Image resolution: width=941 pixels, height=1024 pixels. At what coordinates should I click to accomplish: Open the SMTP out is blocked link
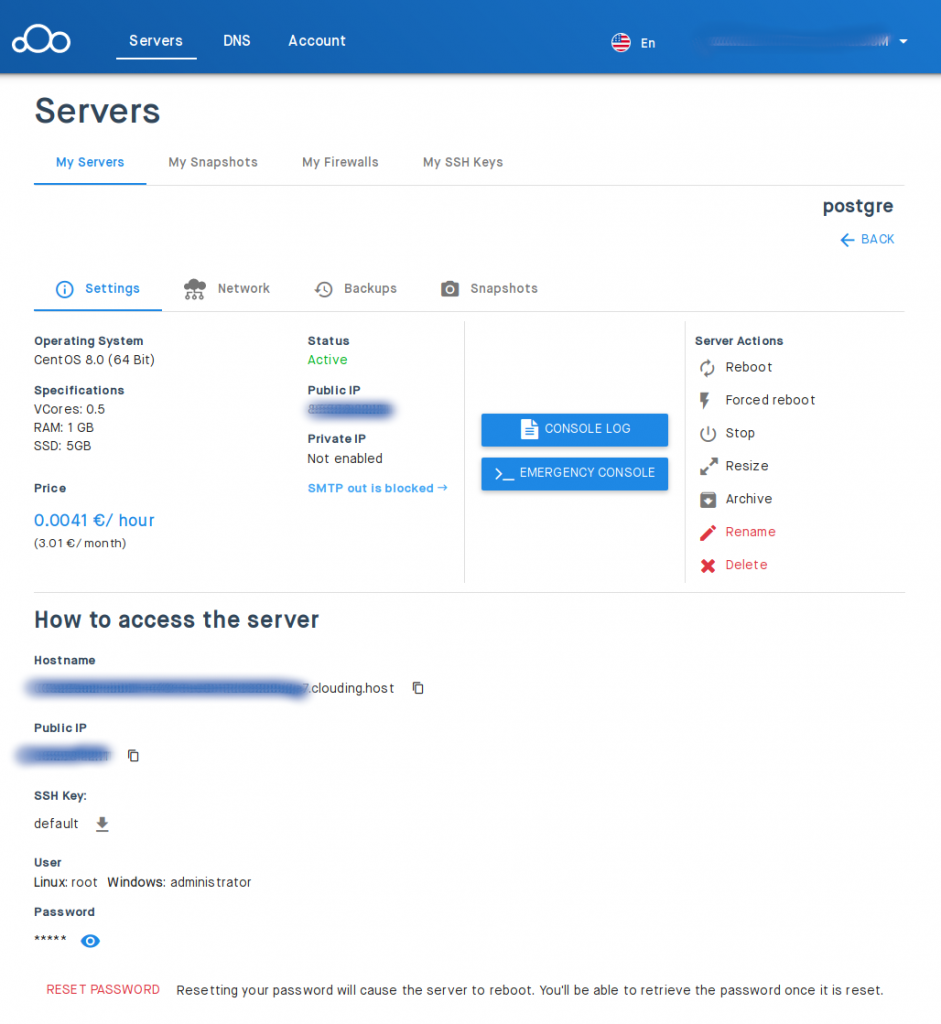point(377,489)
